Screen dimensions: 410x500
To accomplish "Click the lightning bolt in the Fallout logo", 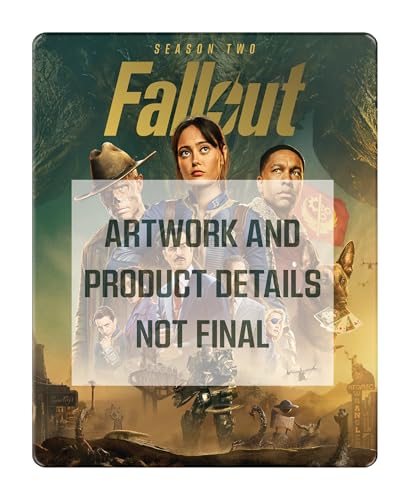I will (225, 104).
